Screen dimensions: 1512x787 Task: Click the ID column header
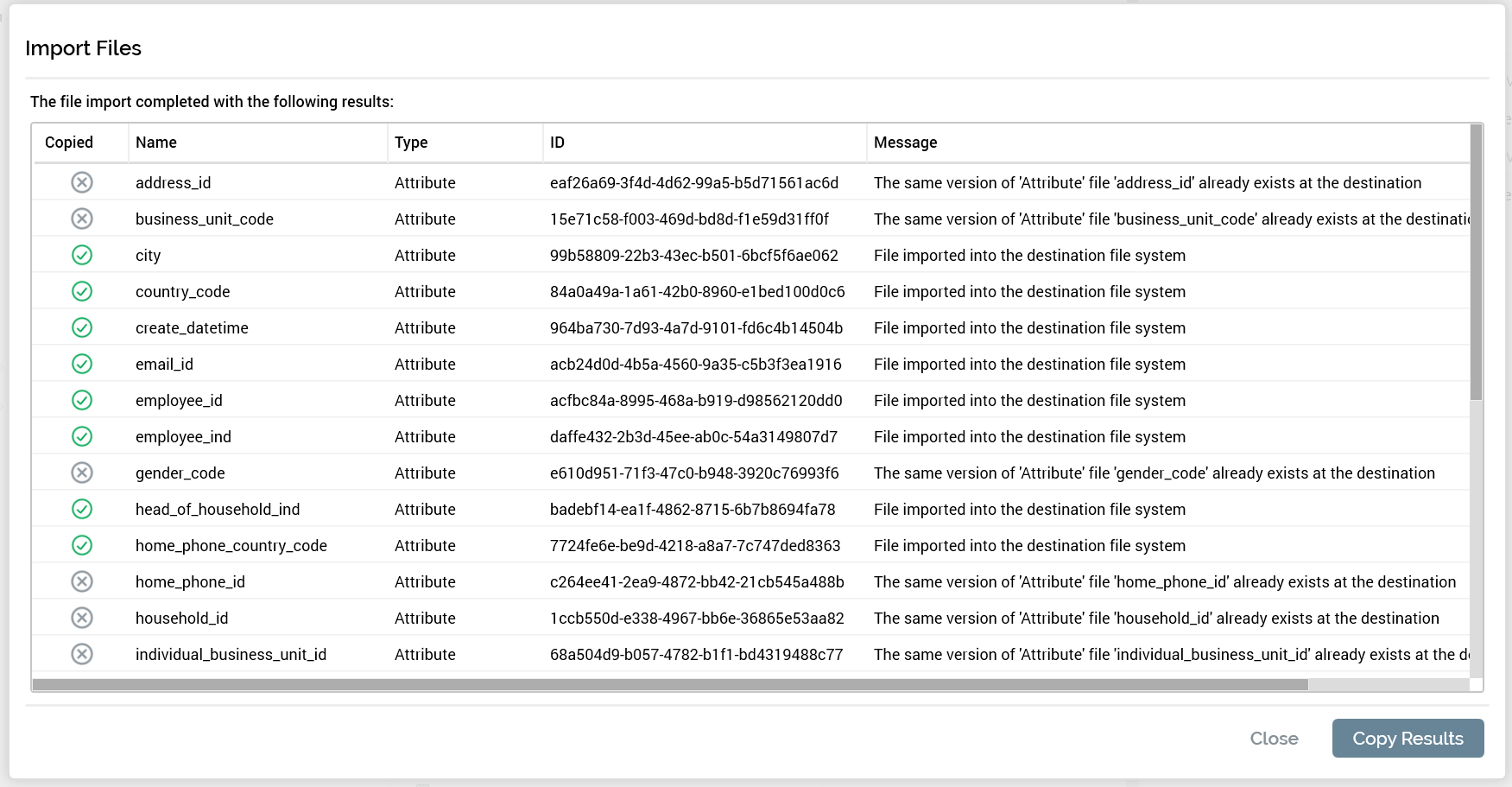[x=557, y=143]
